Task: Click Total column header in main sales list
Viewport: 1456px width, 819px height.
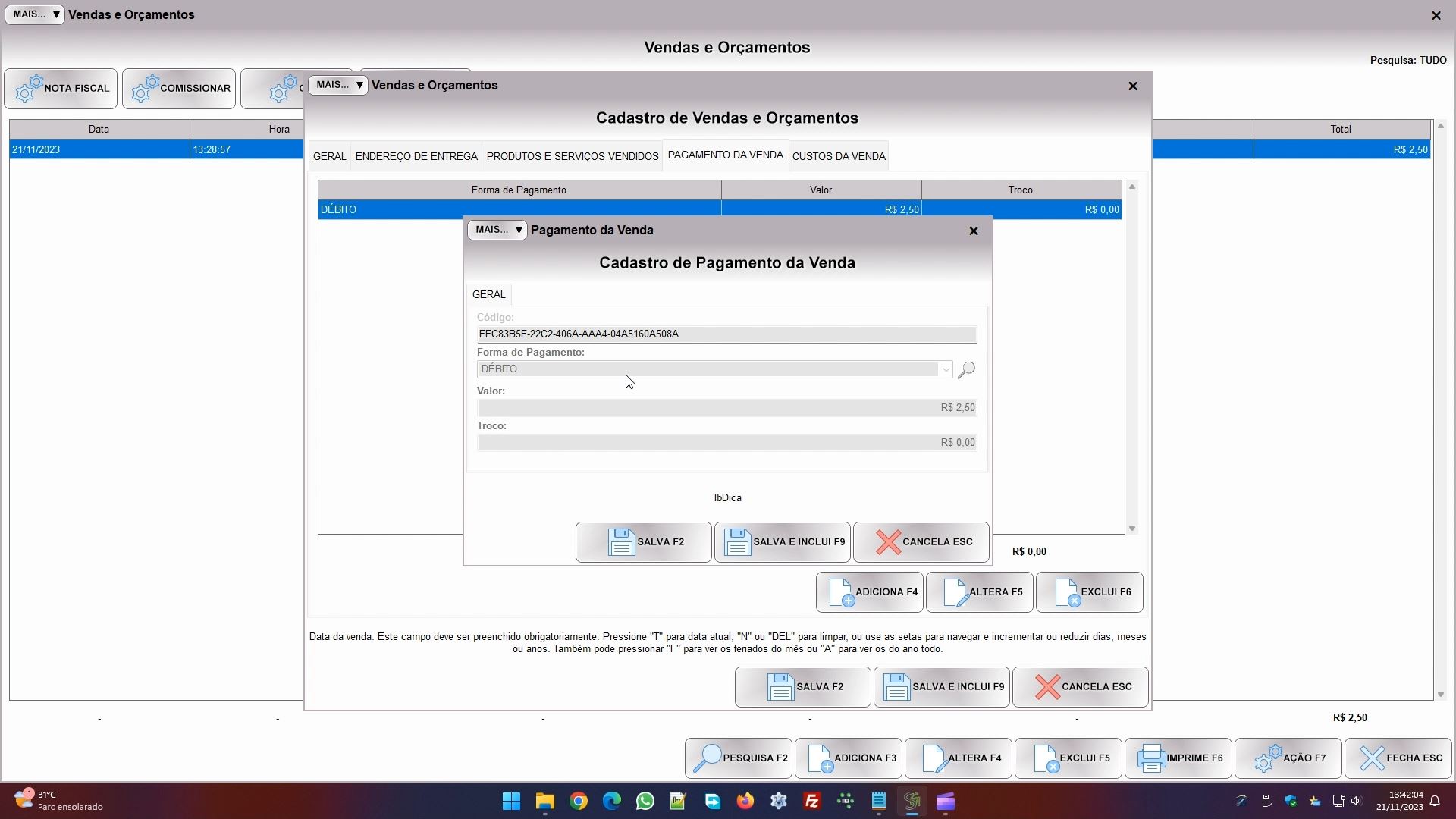Action: click(1341, 129)
